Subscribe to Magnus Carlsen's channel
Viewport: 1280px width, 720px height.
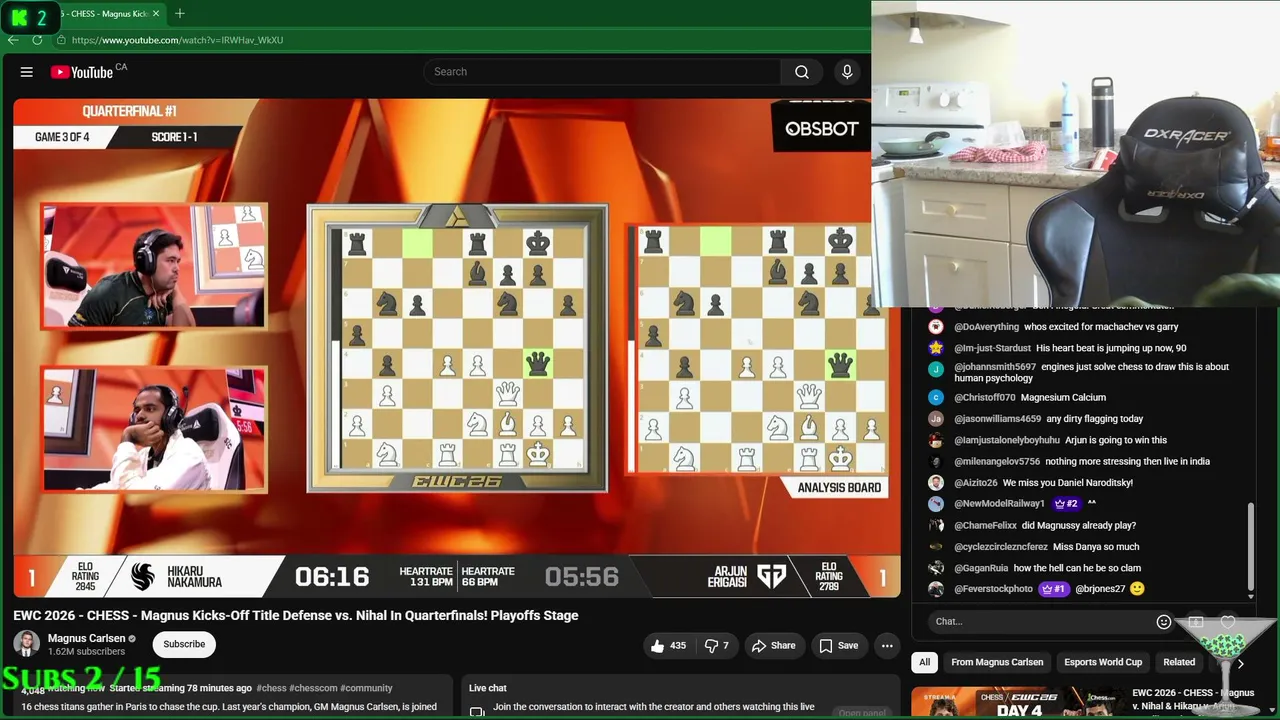tap(184, 645)
